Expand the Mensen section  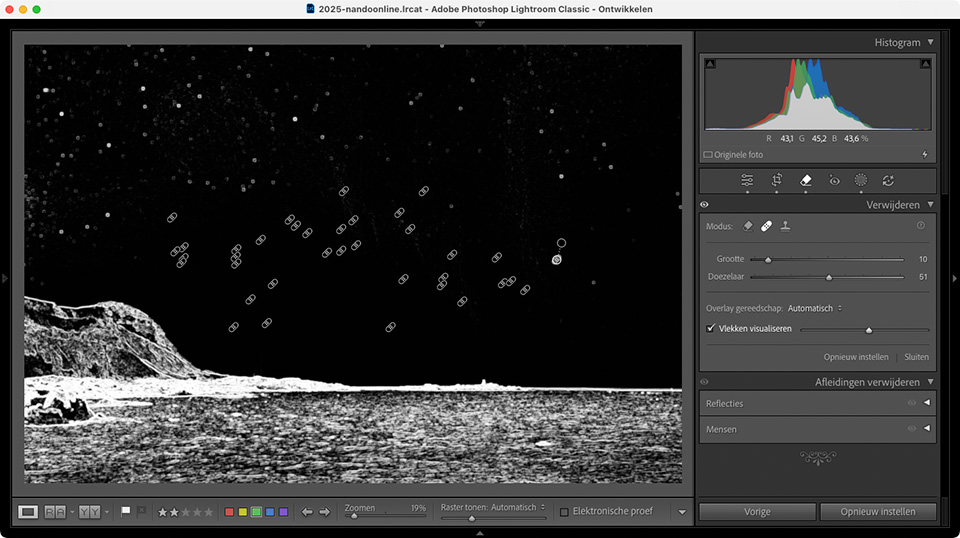coord(927,429)
